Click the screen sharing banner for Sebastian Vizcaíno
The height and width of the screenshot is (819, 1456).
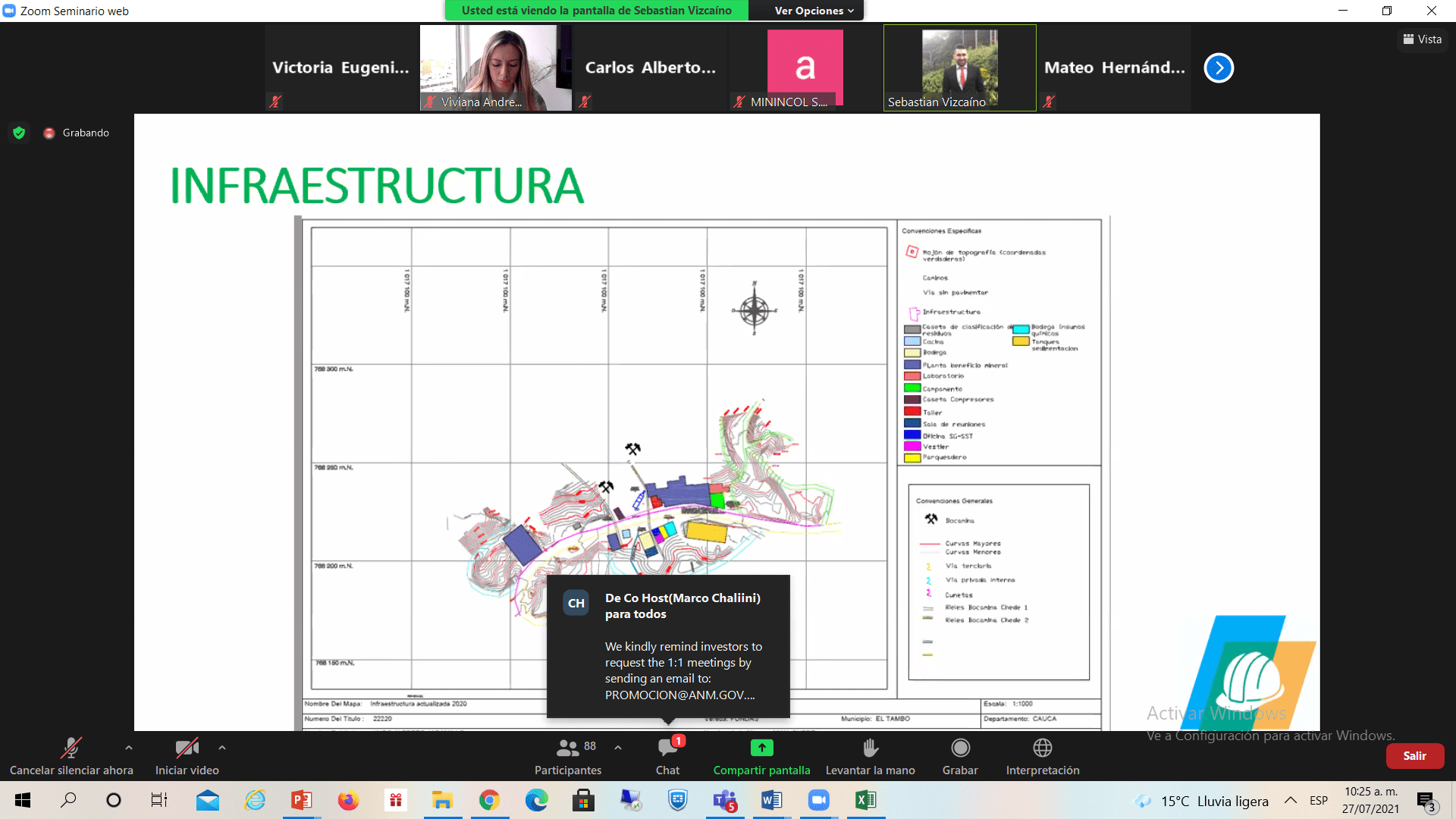pos(597,11)
